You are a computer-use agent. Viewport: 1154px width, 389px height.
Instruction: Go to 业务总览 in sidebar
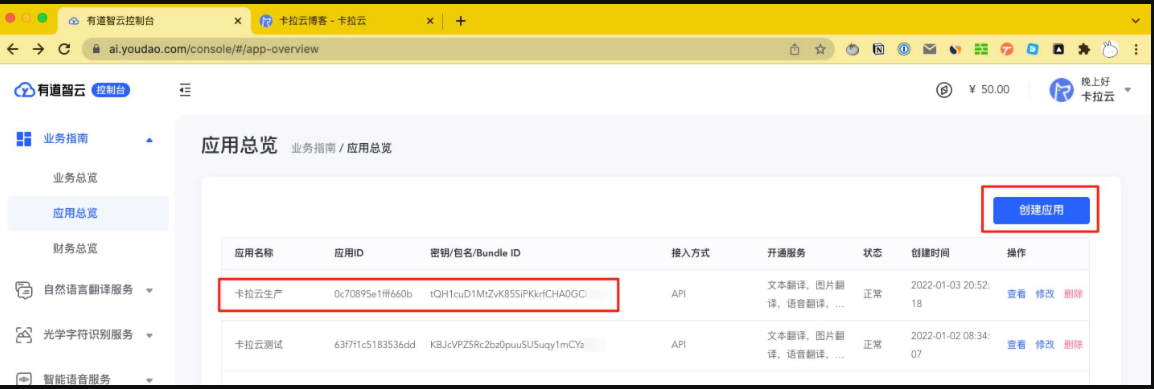point(75,177)
